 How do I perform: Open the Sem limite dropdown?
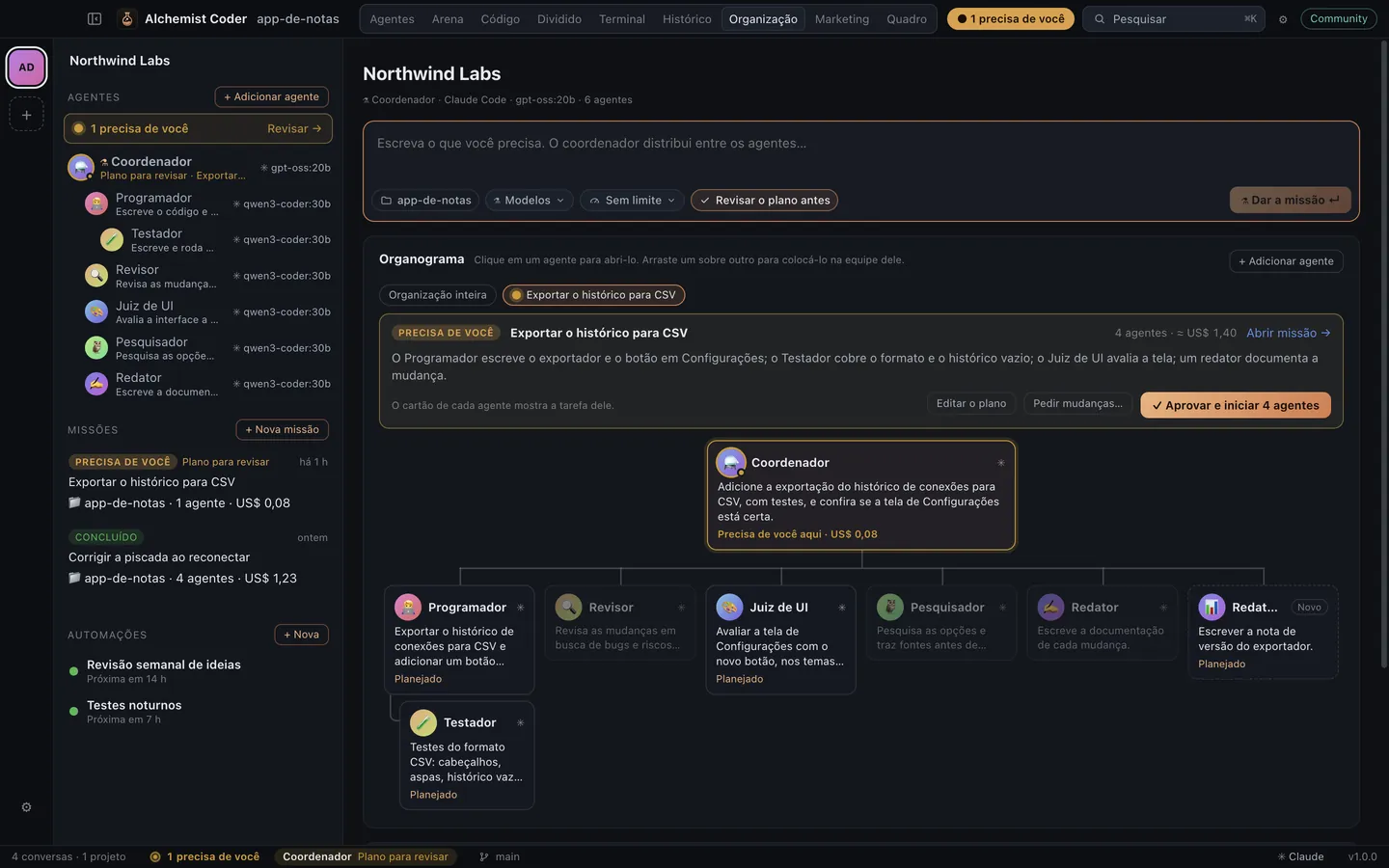(x=632, y=201)
